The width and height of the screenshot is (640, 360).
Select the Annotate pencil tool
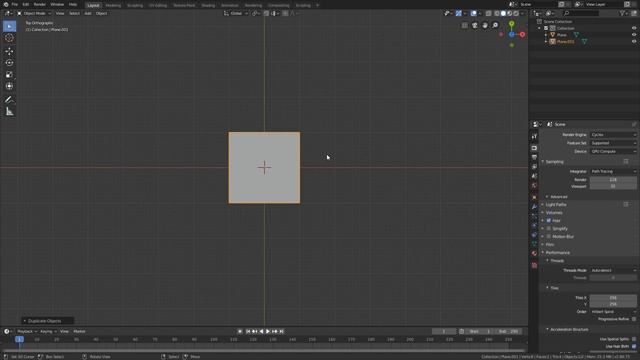coord(9,100)
